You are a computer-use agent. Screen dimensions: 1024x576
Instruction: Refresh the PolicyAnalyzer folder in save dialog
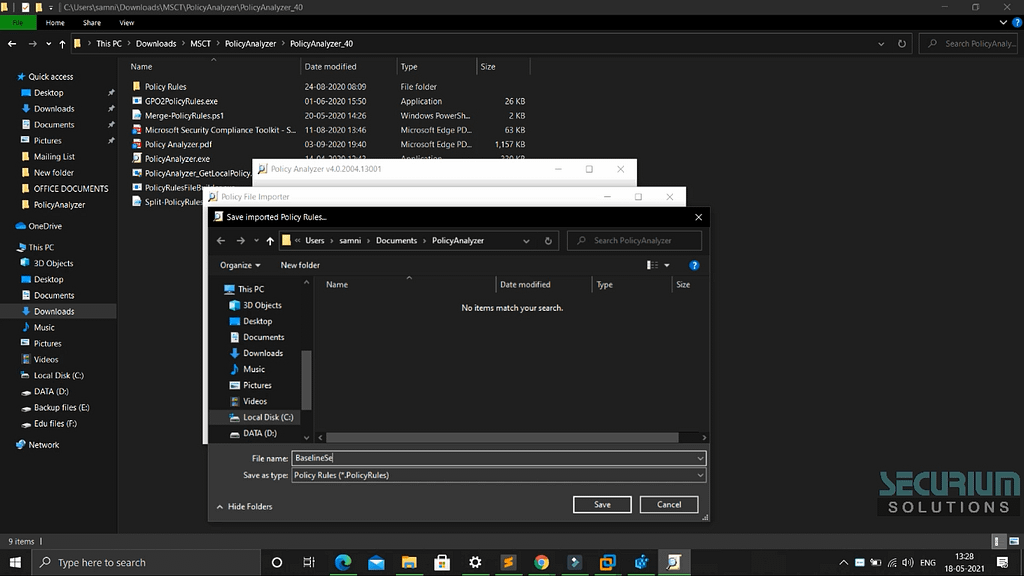point(548,241)
